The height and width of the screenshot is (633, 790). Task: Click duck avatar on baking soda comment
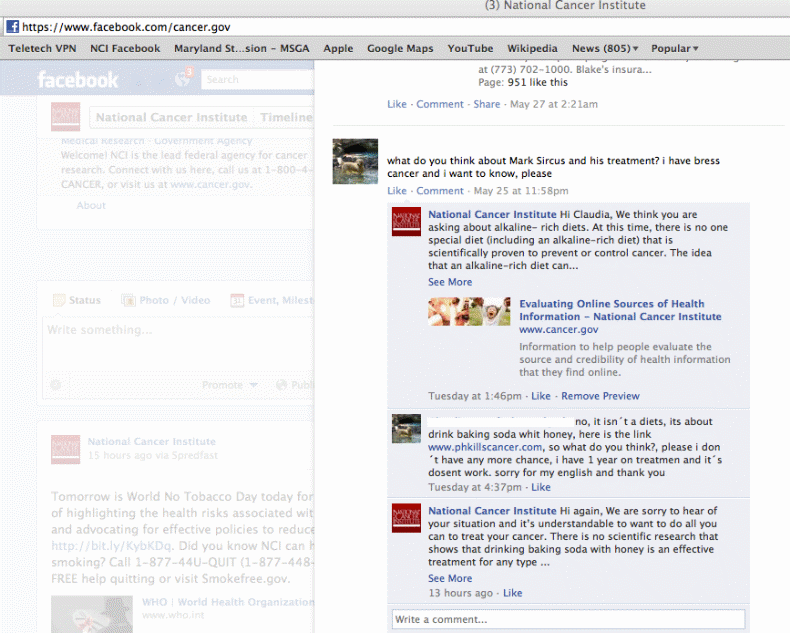(x=407, y=428)
